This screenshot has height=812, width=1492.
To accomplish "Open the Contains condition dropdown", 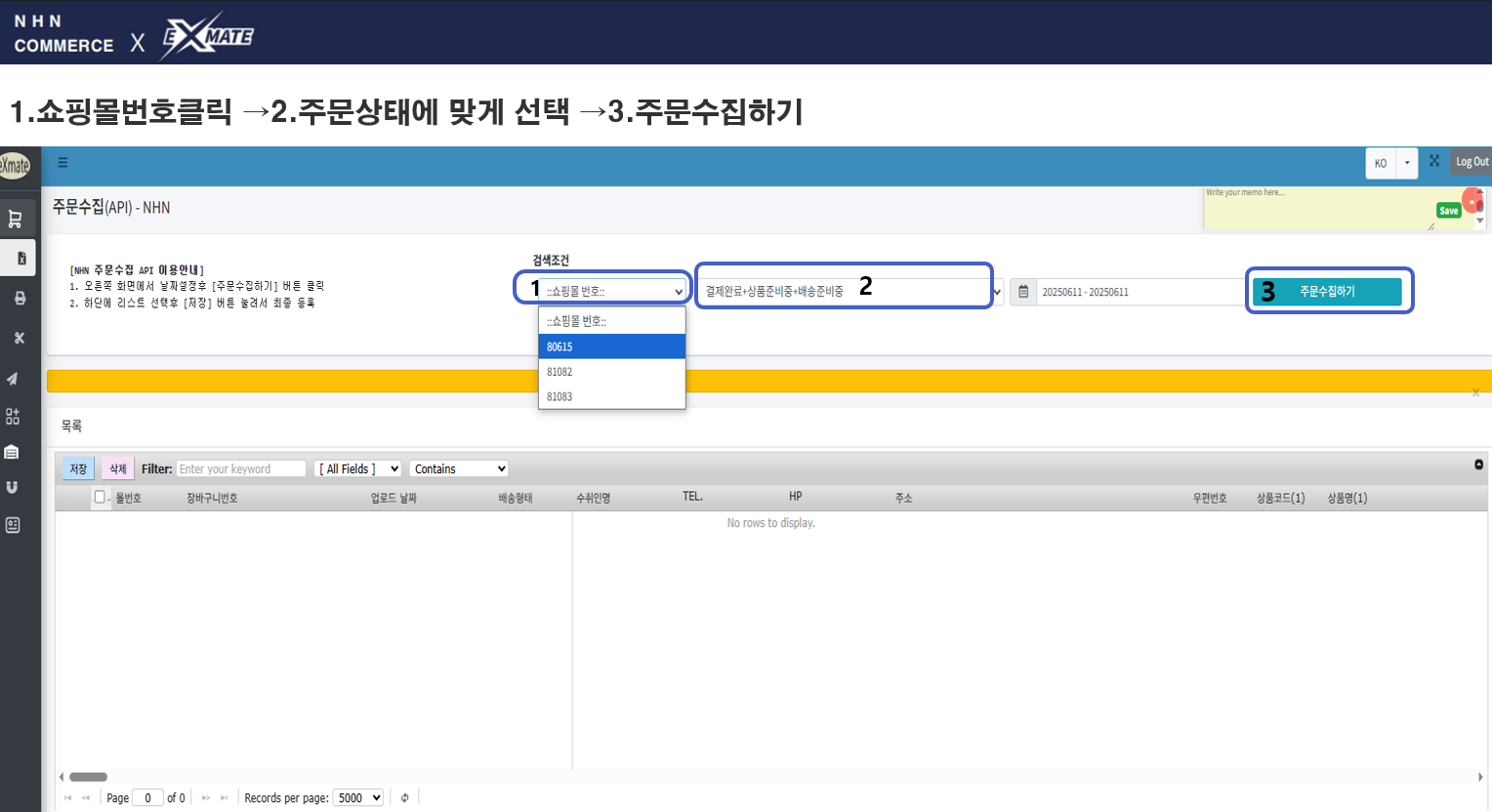I will click(x=459, y=469).
